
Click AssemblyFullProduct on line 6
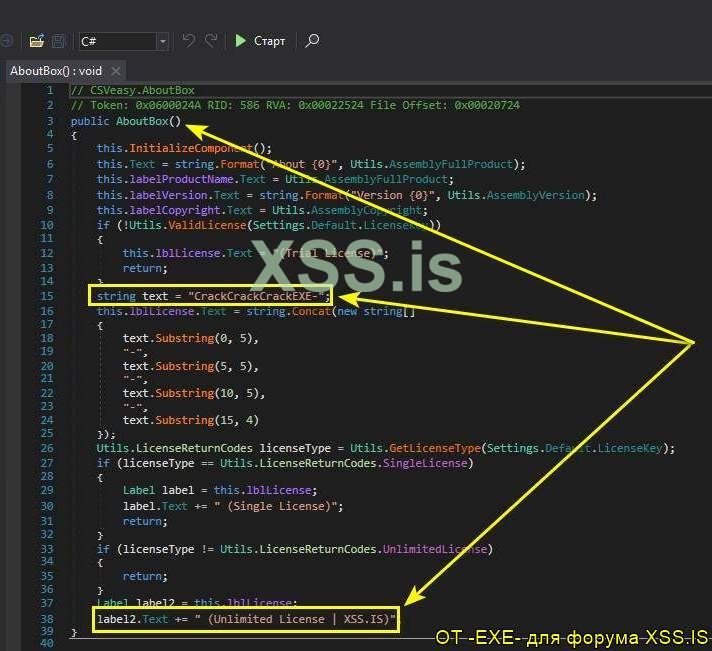point(451,164)
